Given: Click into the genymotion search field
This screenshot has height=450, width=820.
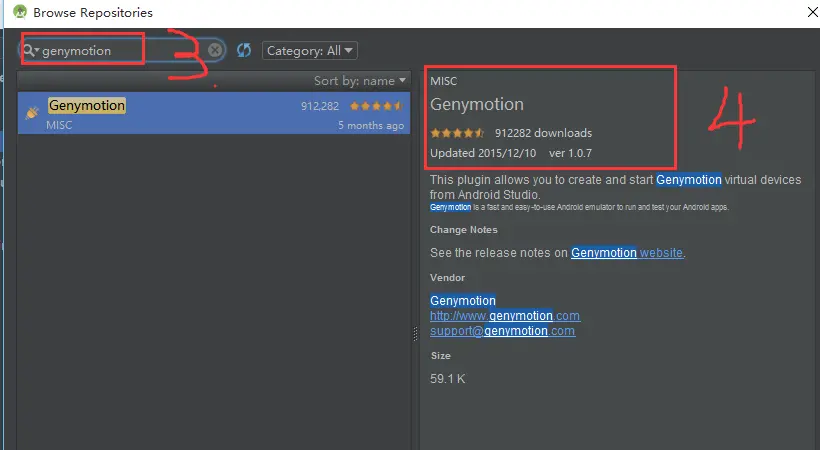Looking at the screenshot, I should (123, 50).
